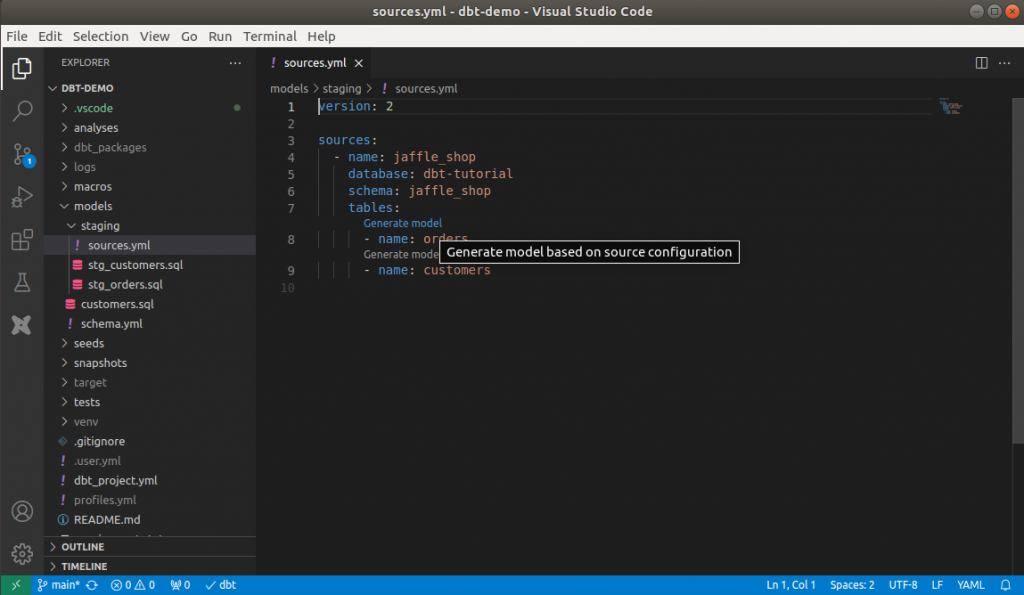This screenshot has height=595, width=1024.
Task: Go to line via Ln 1, Col 1
Action: click(790, 585)
